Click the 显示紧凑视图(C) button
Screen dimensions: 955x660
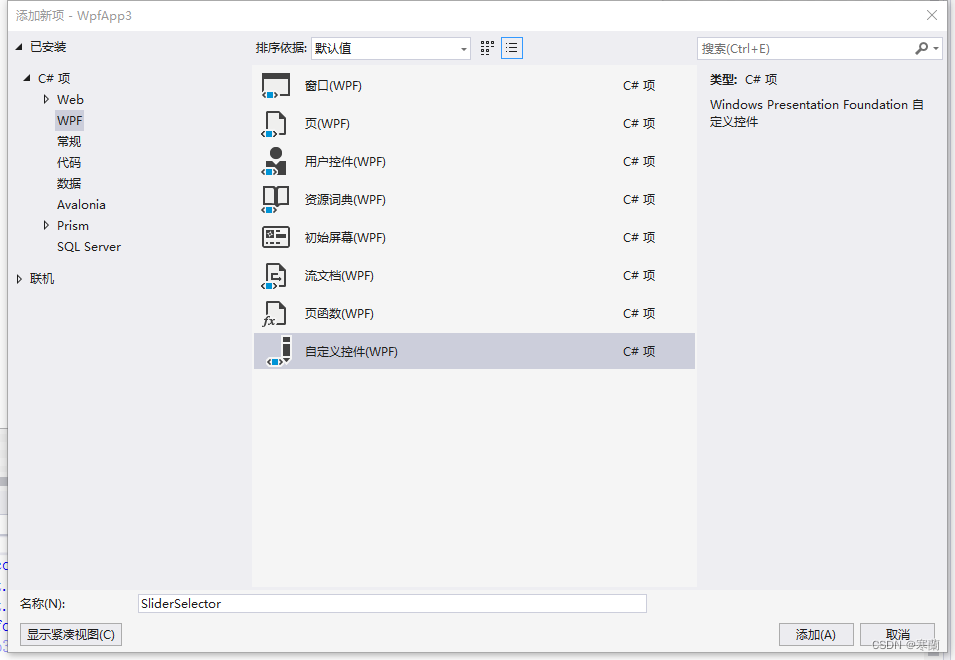pos(70,634)
